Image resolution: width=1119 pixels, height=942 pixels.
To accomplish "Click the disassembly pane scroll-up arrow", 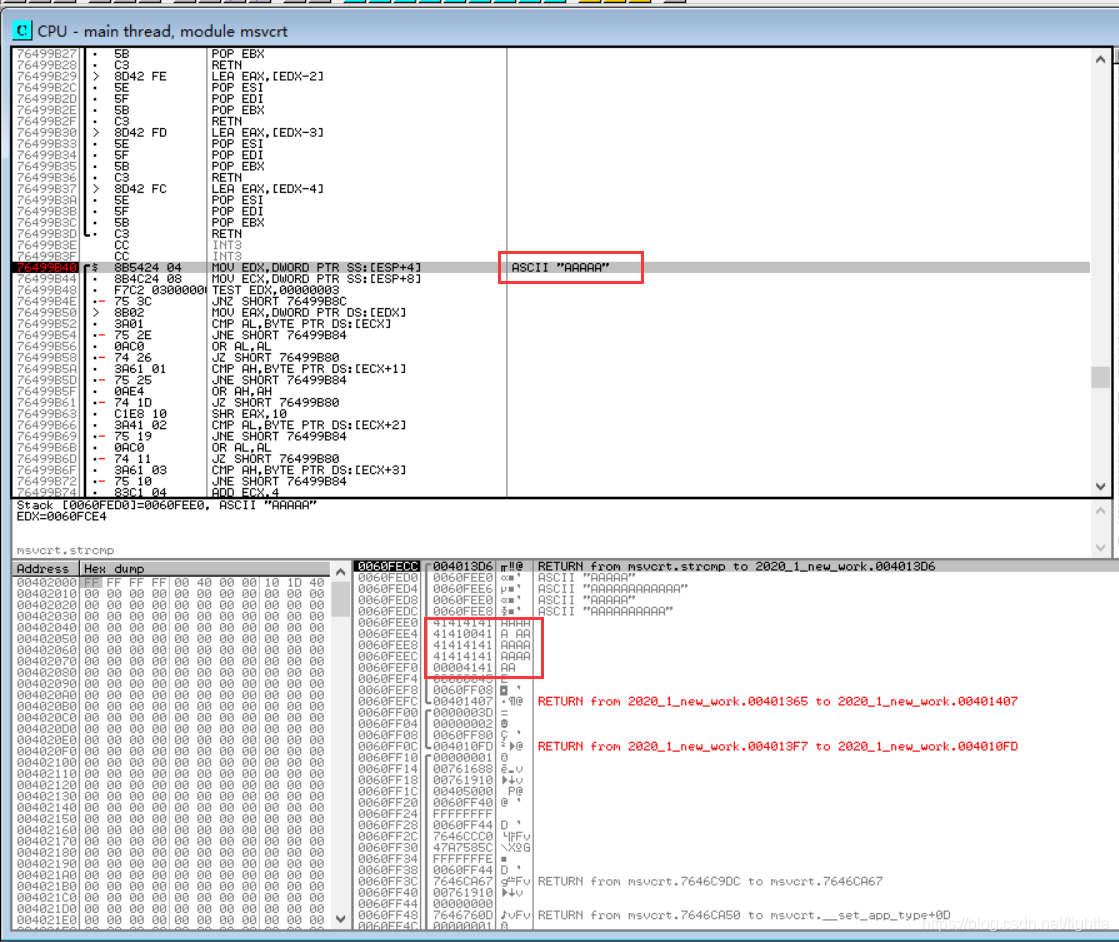I will [1100, 59].
